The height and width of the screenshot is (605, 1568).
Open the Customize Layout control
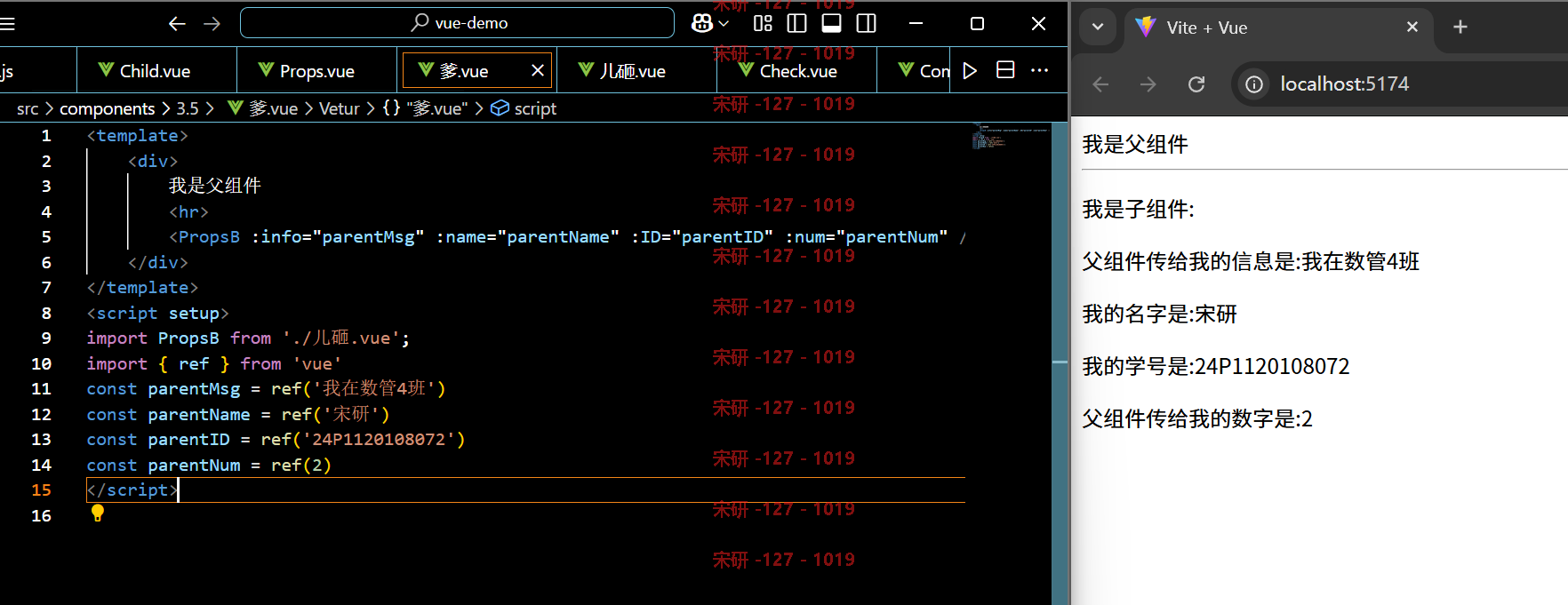(763, 23)
